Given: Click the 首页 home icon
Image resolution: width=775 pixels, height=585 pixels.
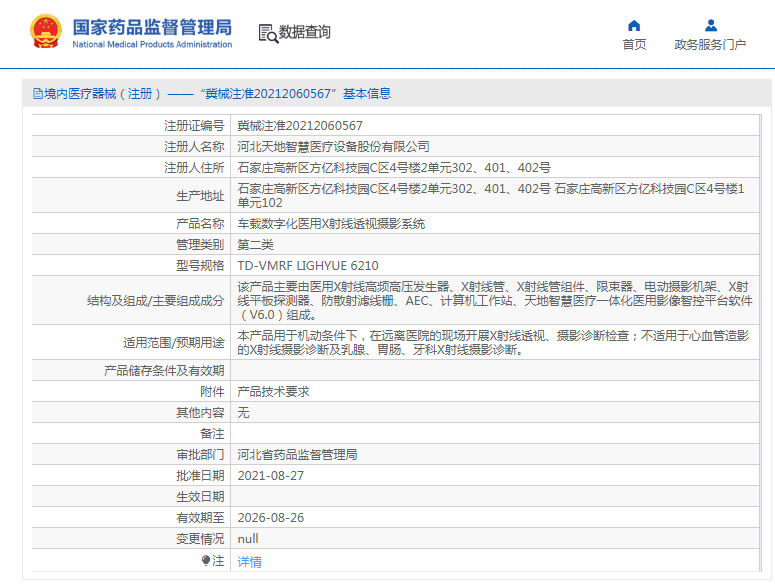Looking at the screenshot, I should pos(634,26).
